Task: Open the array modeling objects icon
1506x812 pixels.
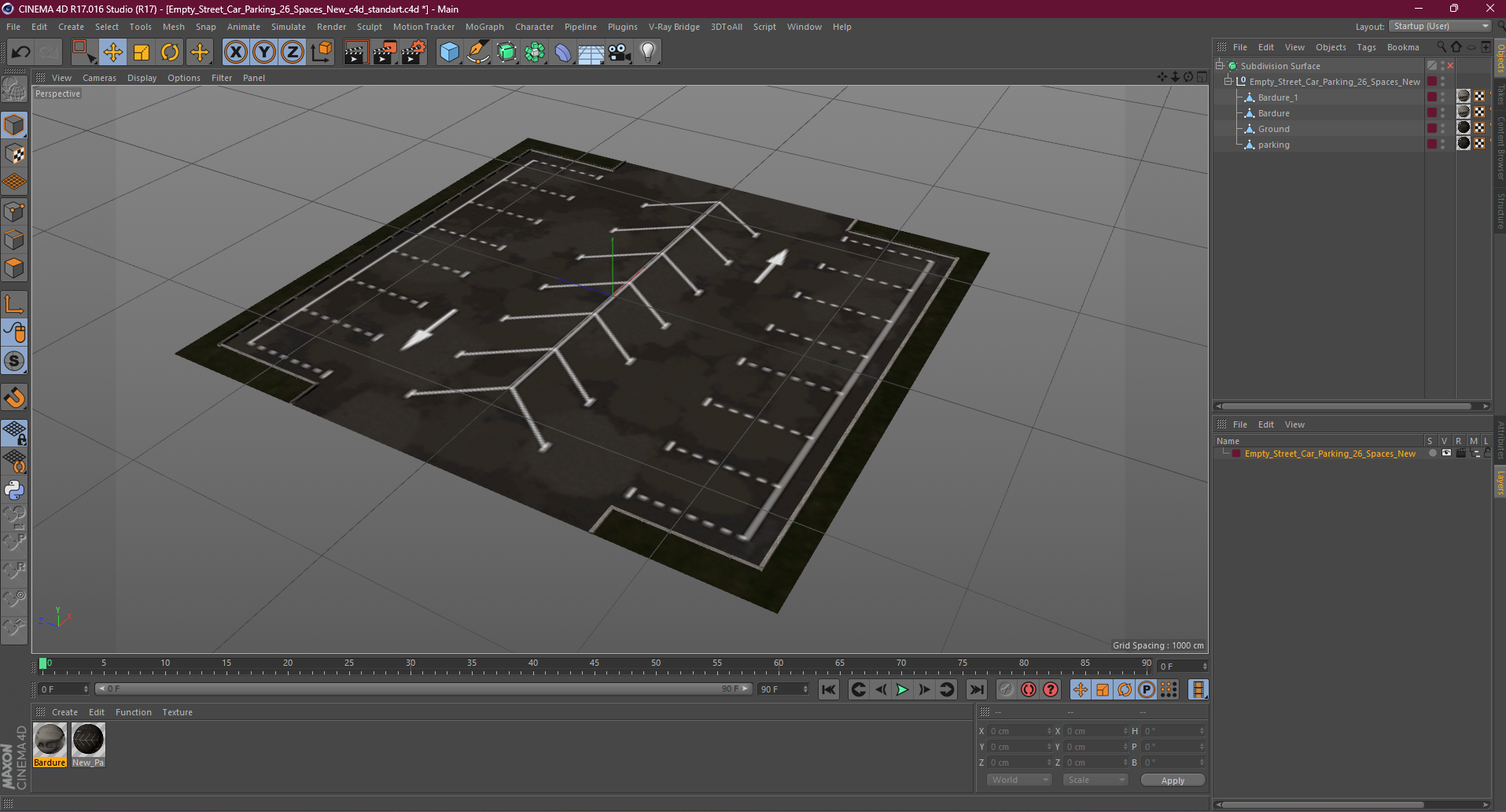Action: tap(535, 53)
